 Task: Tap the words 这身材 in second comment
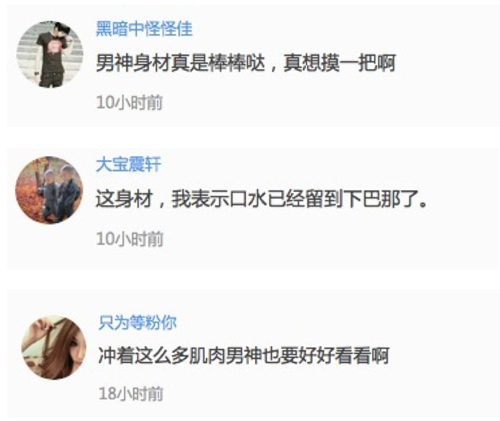124,199
